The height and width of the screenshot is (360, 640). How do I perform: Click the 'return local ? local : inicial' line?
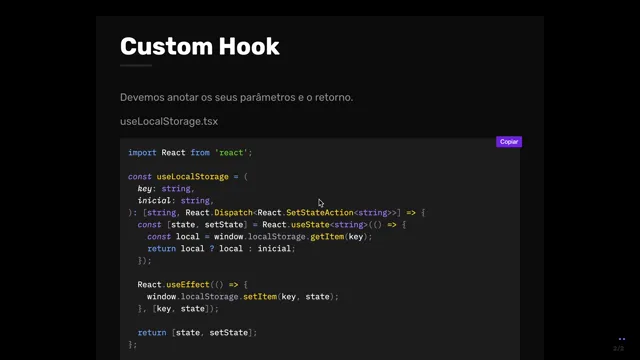221,249
